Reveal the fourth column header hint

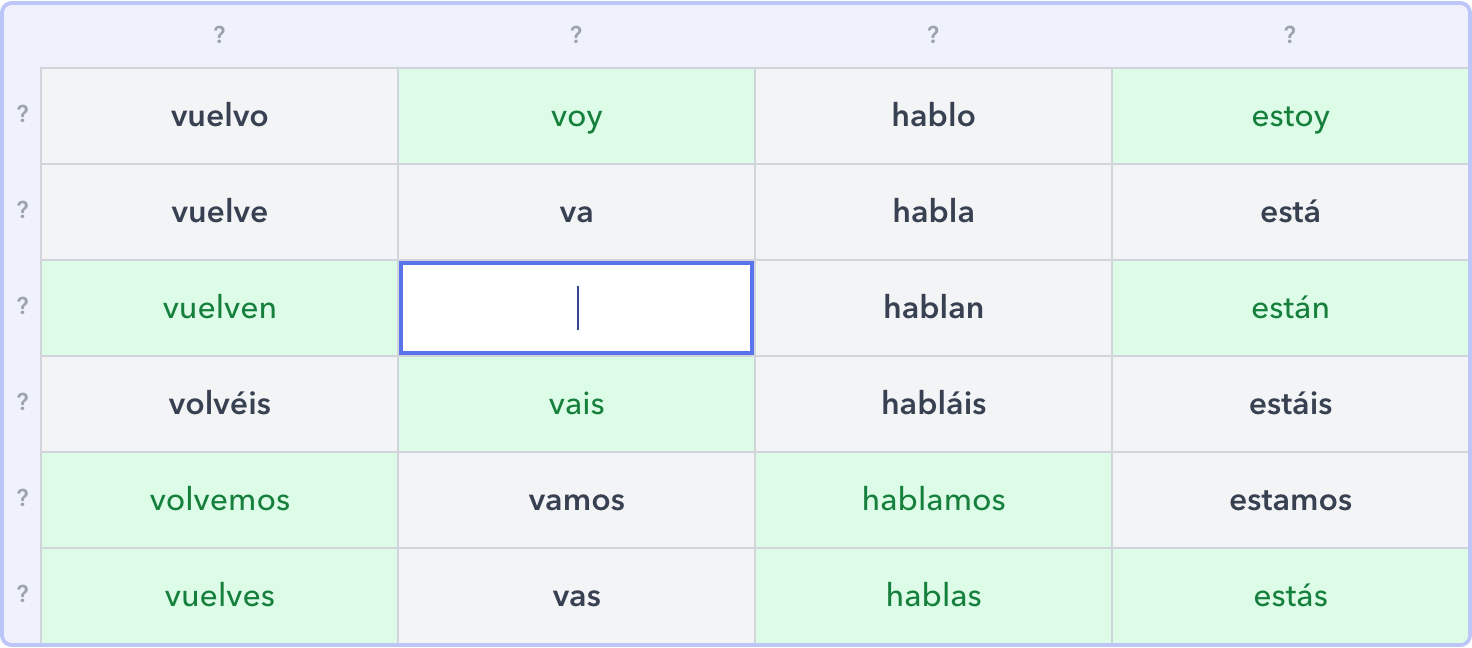[x=1290, y=33]
